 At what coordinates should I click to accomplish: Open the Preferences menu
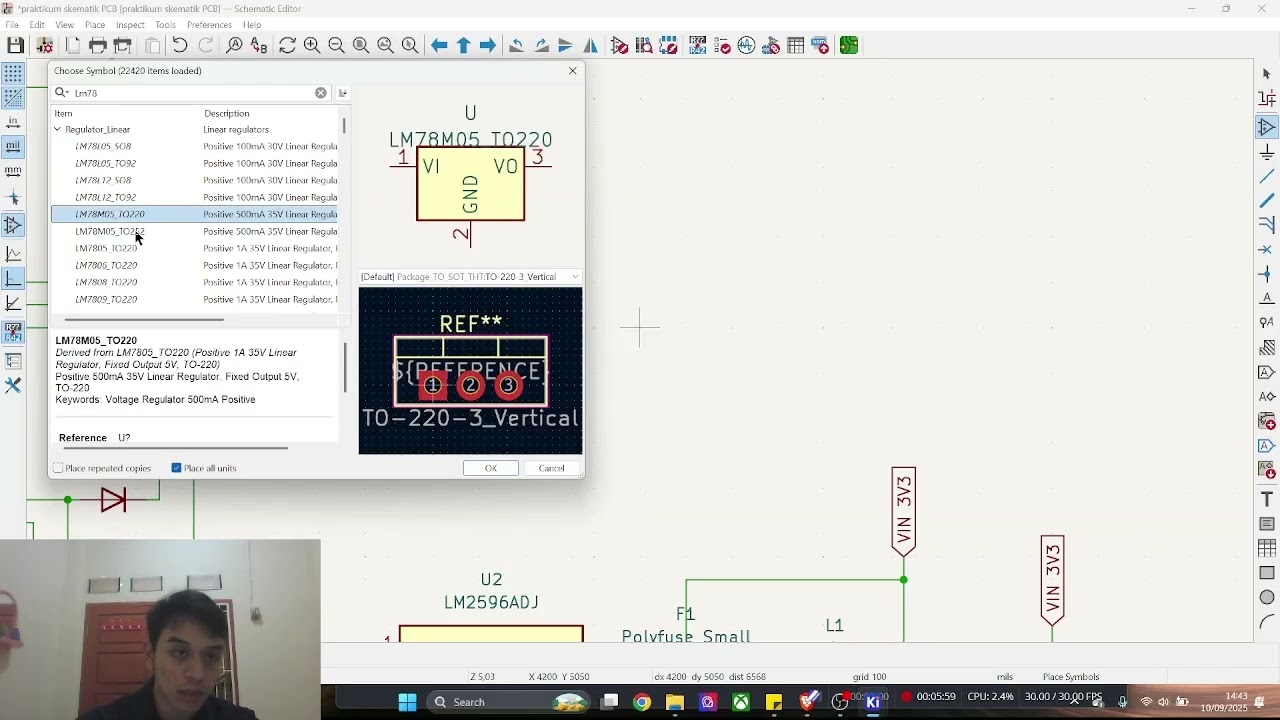[210, 25]
